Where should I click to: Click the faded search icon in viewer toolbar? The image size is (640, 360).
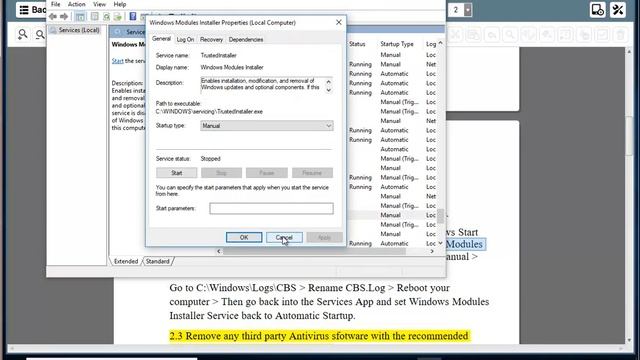point(510,35)
